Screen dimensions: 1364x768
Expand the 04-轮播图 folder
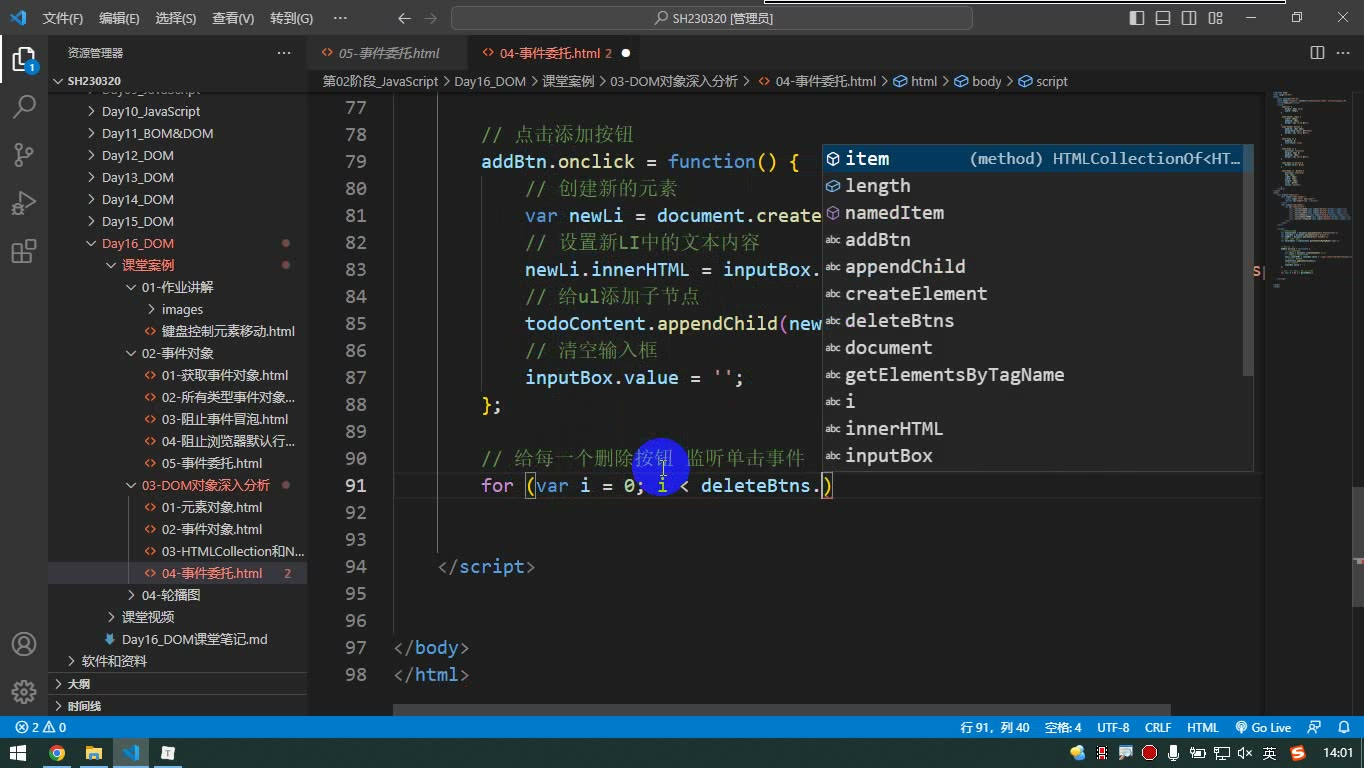171,595
